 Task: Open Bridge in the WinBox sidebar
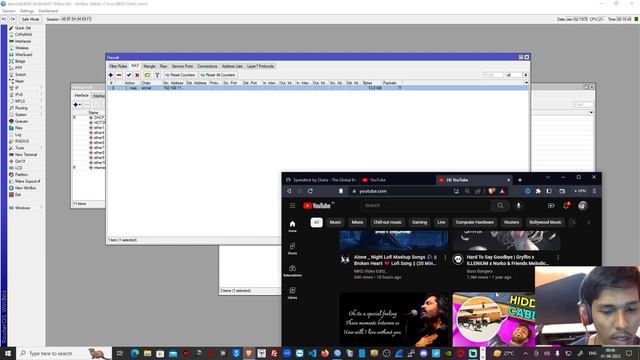[x=20, y=61]
